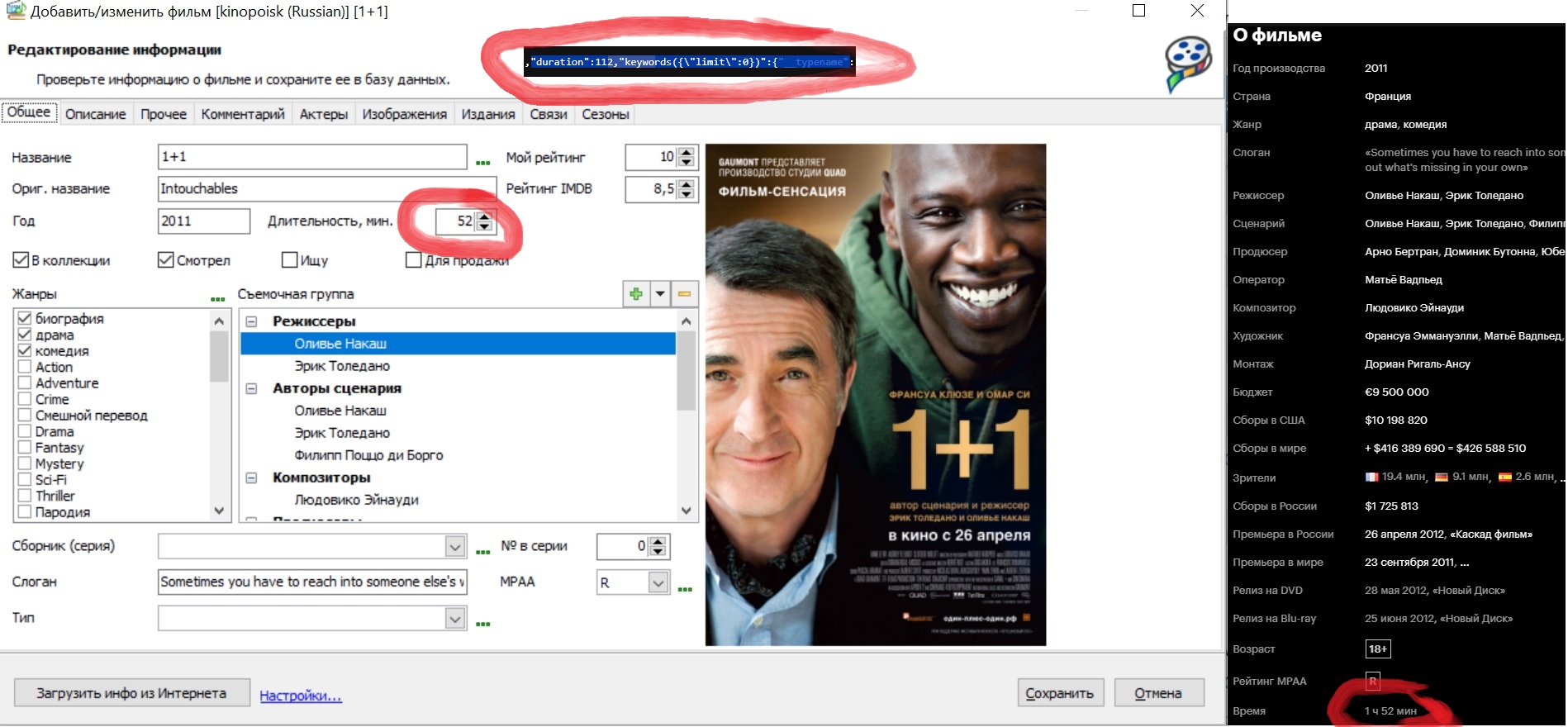Enable the Для продажи checkbox
Viewport: 1568px width, 727px height.
click(414, 260)
